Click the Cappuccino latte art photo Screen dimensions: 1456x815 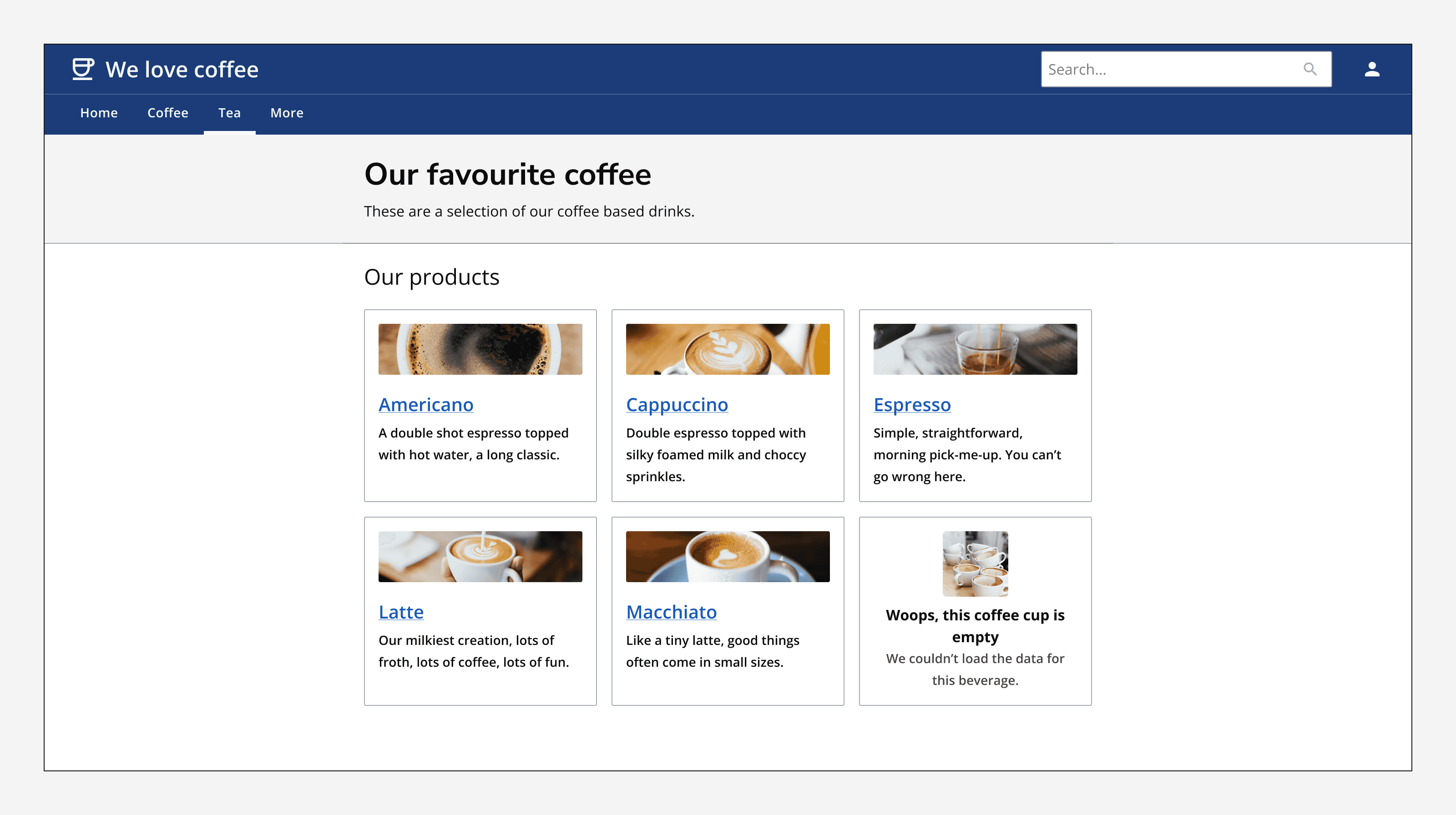click(x=728, y=348)
